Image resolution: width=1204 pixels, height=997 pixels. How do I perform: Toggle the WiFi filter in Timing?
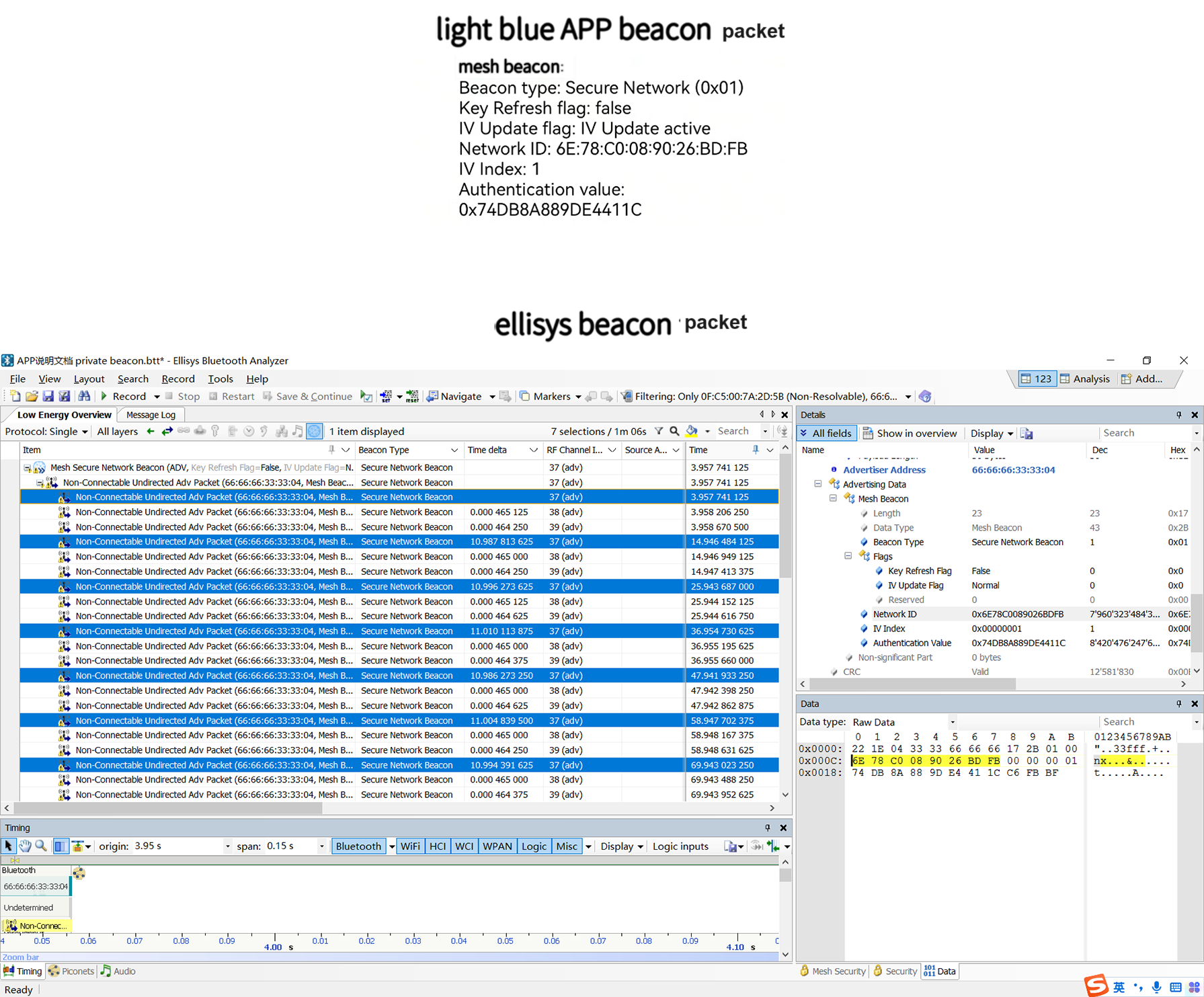[x=410, y=846]
